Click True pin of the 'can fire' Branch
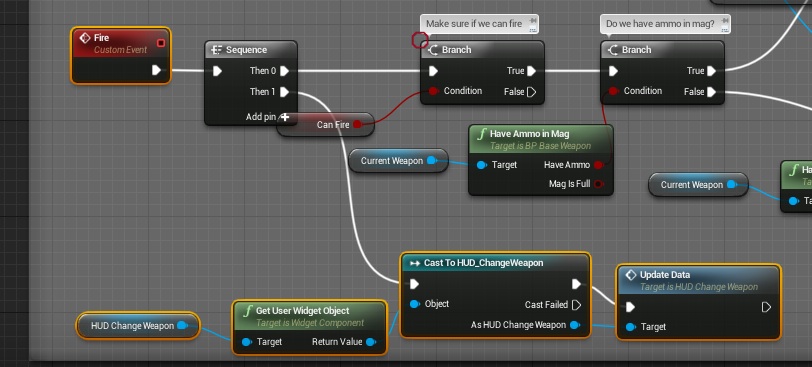The height and width of the screenshot is (367, 812). 531,70
